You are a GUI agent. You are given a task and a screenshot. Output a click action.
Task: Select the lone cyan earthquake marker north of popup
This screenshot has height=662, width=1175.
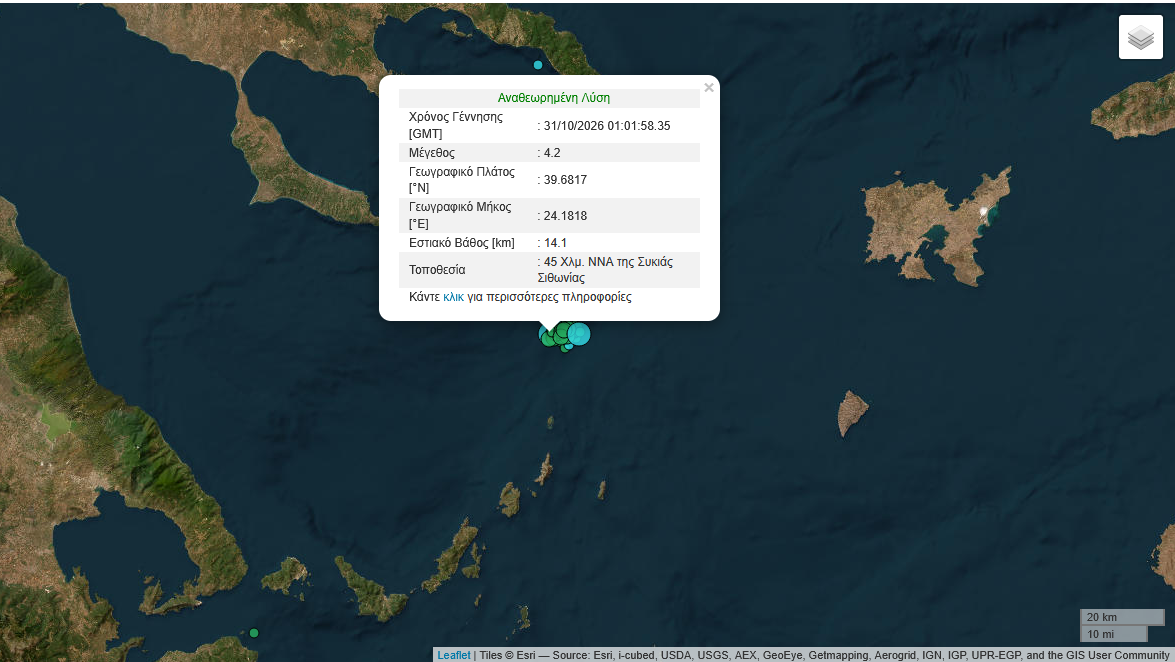[538, 65]
